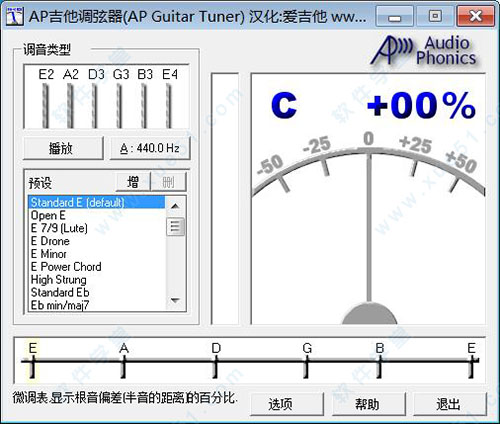
Task: Maximize the AP Guitar Tuner window
Action: 435,16
